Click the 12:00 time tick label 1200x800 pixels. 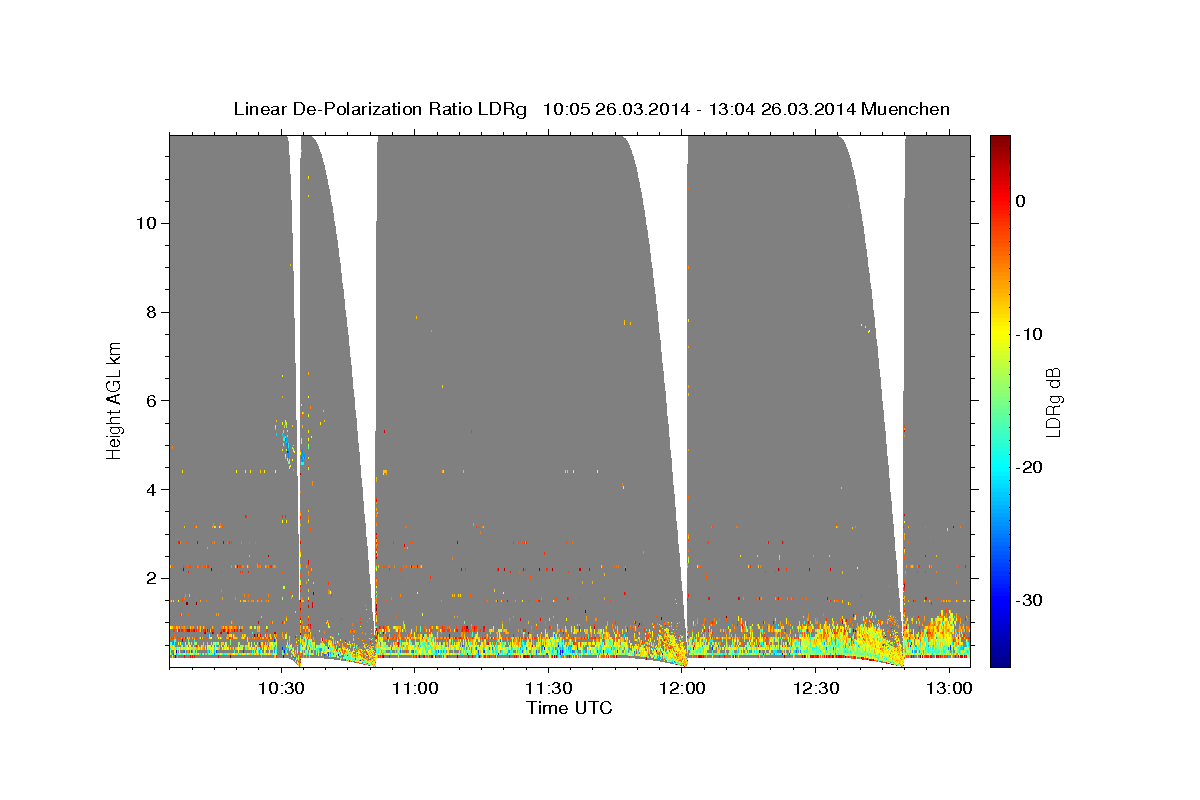681,688
